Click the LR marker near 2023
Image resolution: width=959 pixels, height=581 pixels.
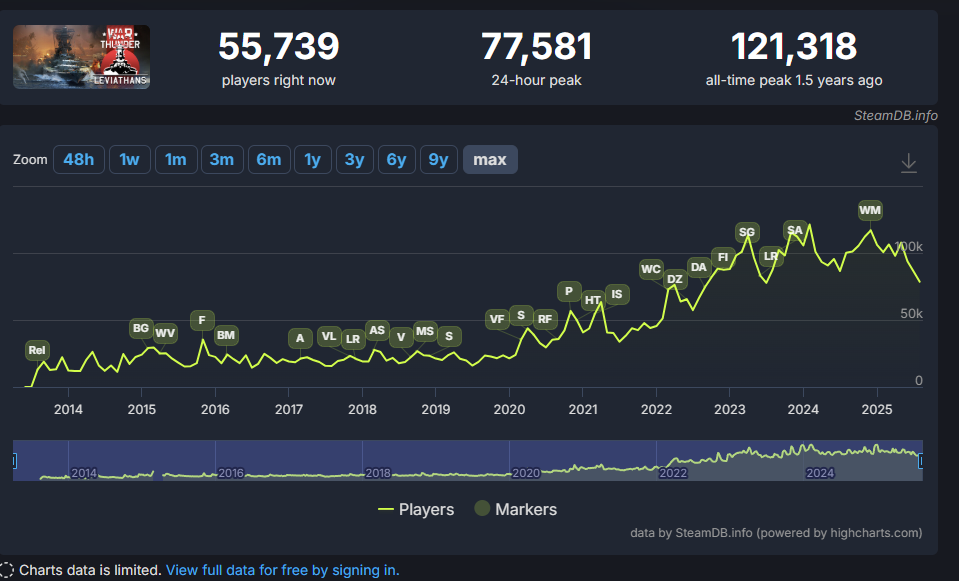771,256
